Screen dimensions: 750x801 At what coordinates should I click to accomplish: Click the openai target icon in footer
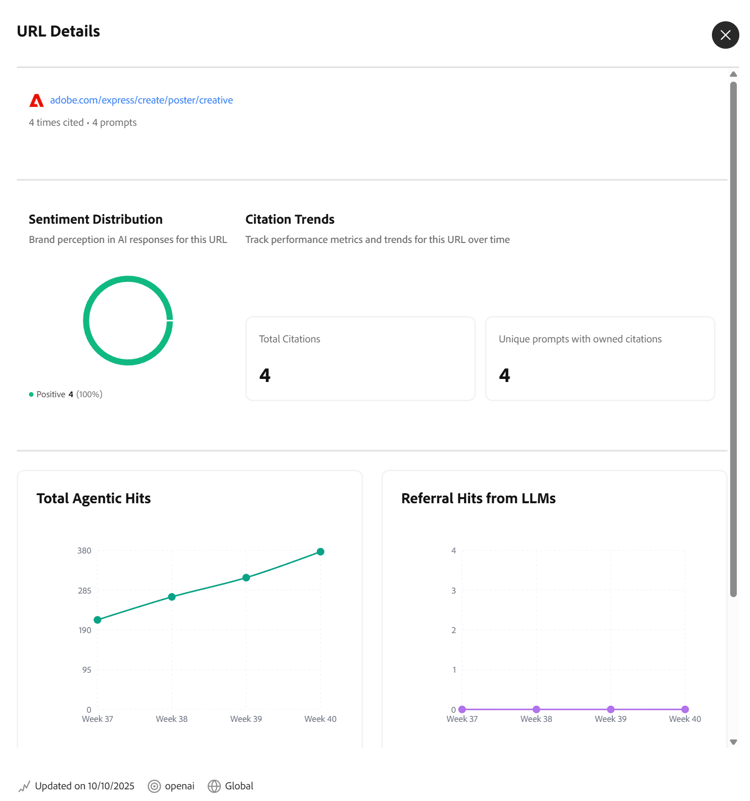[x=154, y=786]
